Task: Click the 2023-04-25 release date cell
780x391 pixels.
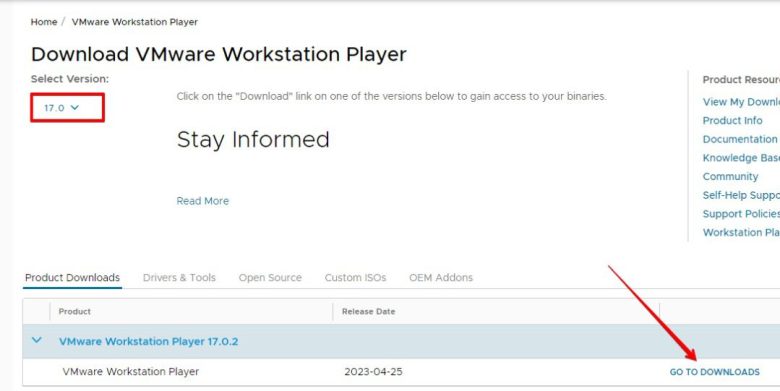Action: (373, 372)
